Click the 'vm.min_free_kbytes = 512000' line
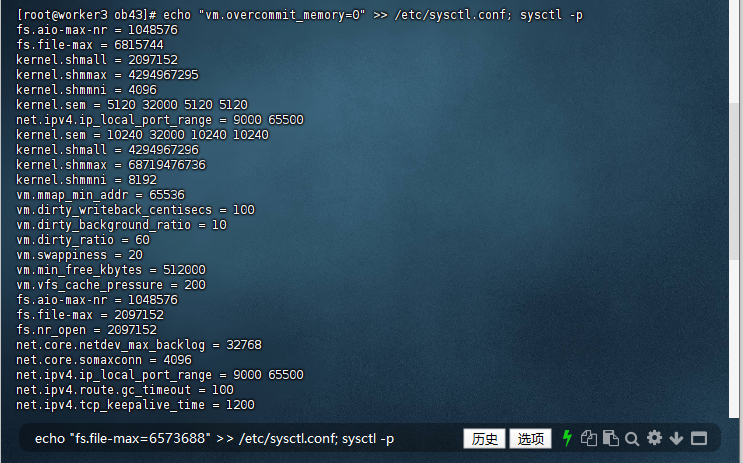Image resolution: width=743 pixels, height=463 pixels. point(111,270)
